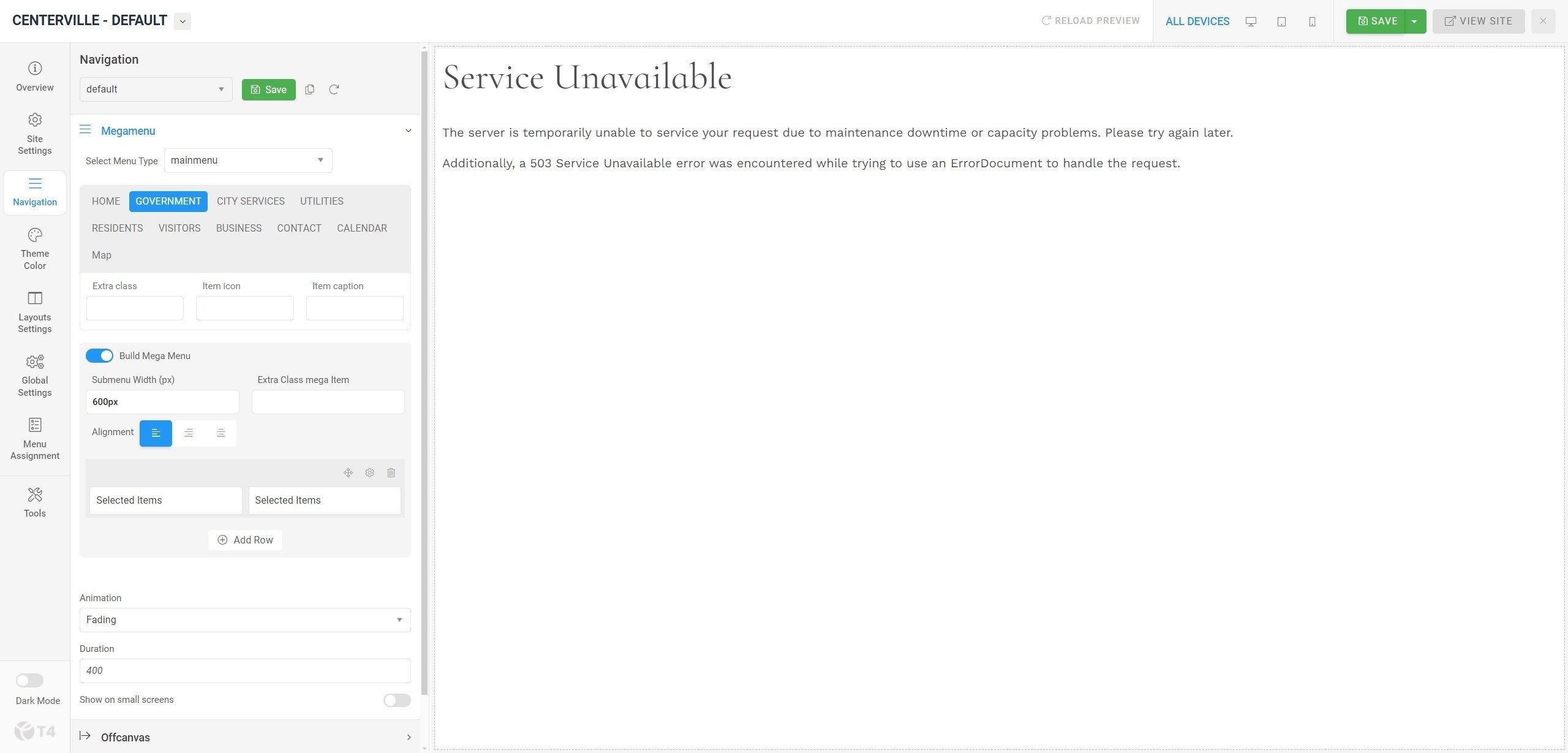Click the Submenu Width input field
Screen dimensions: 1568x753
(162, 402)
